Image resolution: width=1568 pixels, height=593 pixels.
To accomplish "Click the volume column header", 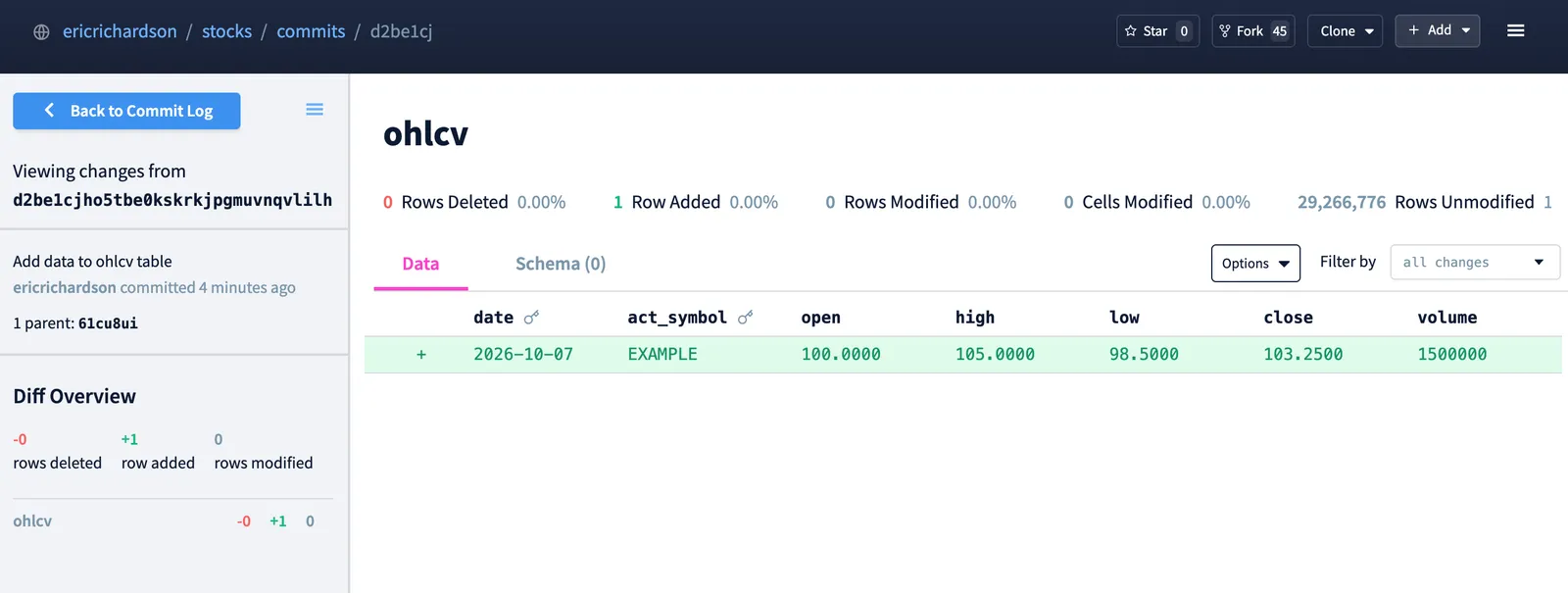I will pyautogui.click(x=1447, y=318).
